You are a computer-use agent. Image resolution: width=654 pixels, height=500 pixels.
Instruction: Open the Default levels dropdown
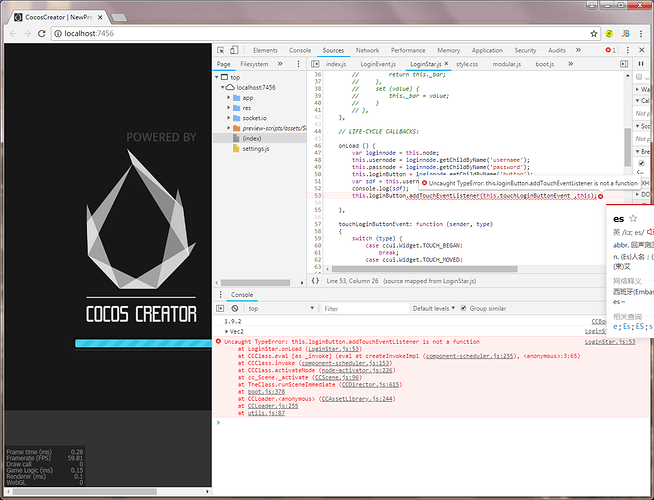433,308
